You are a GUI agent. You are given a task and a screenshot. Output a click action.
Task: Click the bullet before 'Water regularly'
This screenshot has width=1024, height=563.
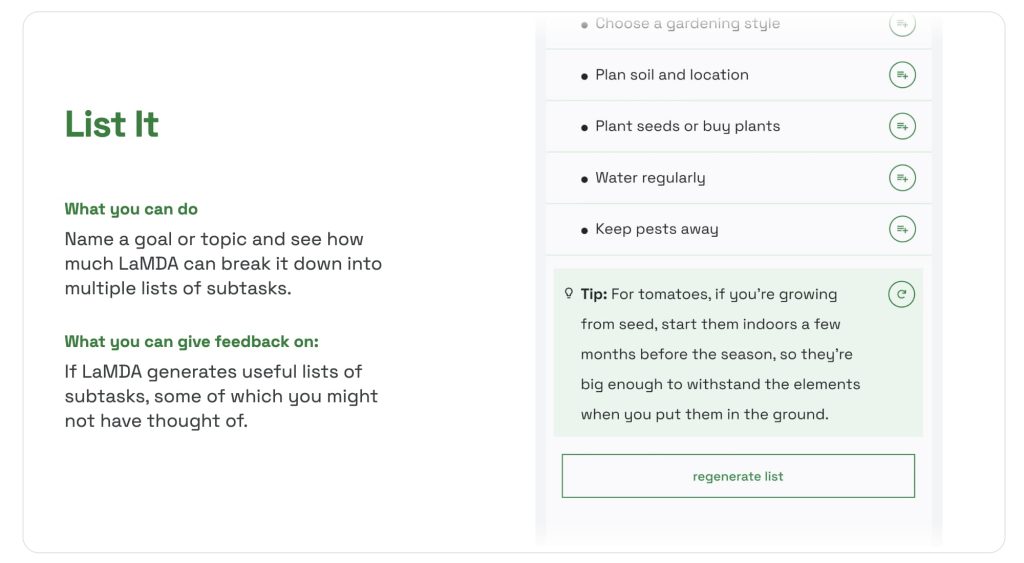584,179
